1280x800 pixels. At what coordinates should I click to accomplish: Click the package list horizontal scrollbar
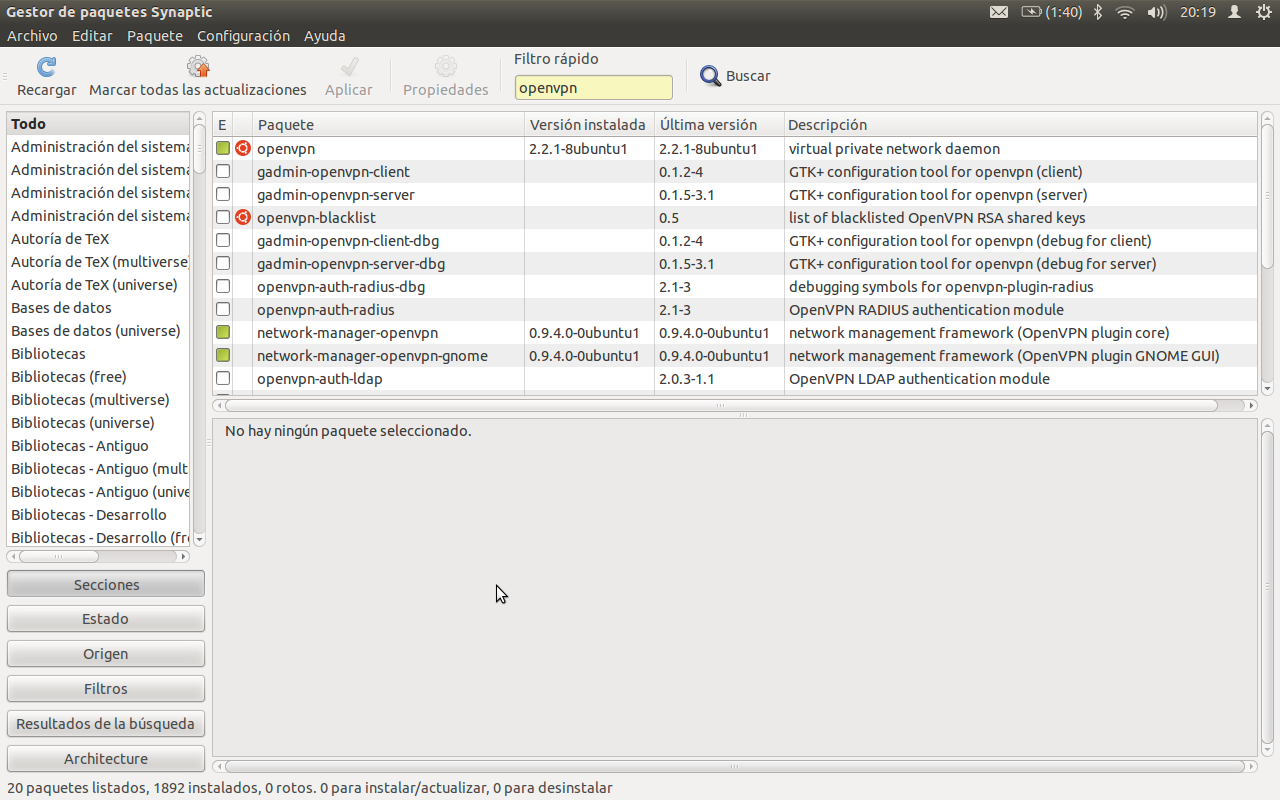pyautogui.click(x=734, y=405)
